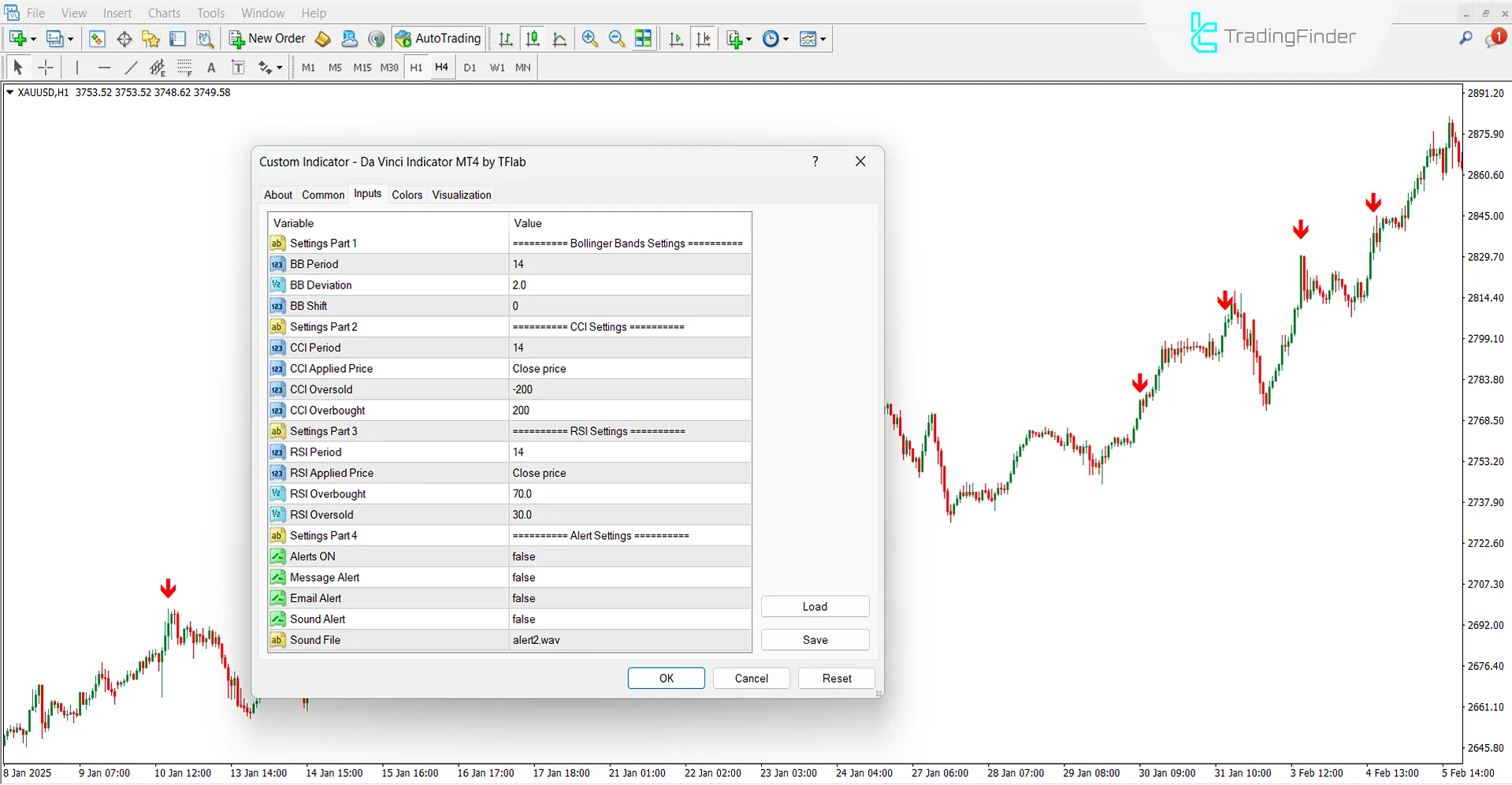Screen dimensions: 1512x785
Task: Select the Text tool
Action: click(210, 68)
